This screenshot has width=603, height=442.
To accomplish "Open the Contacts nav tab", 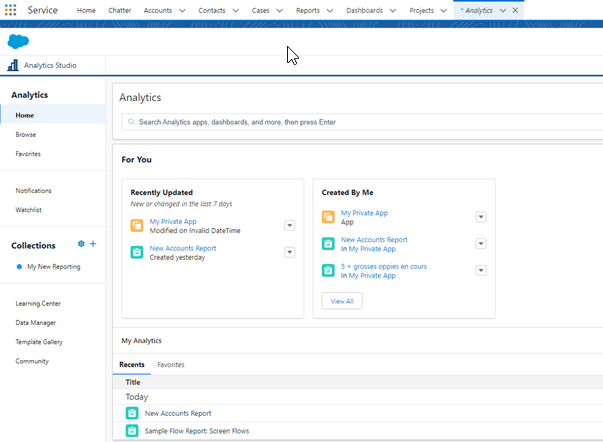I will click(x=212, y=10).
